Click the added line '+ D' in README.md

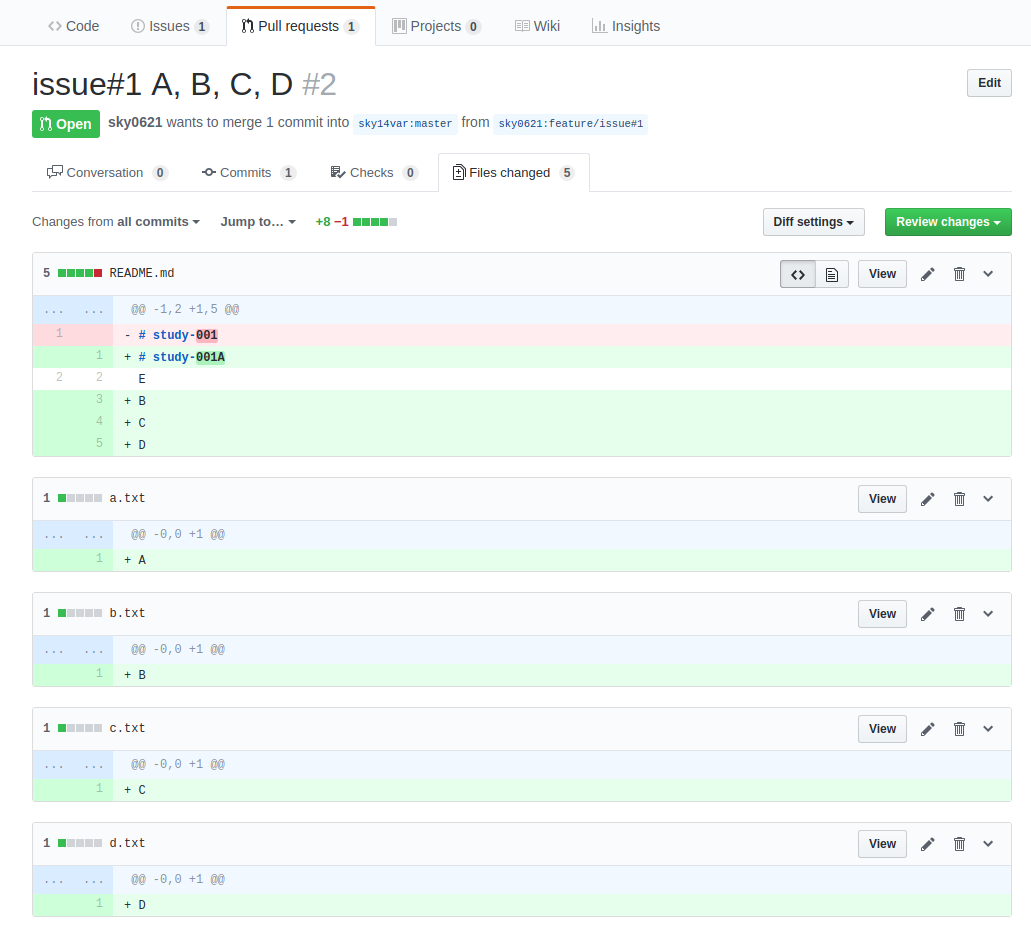562,445
